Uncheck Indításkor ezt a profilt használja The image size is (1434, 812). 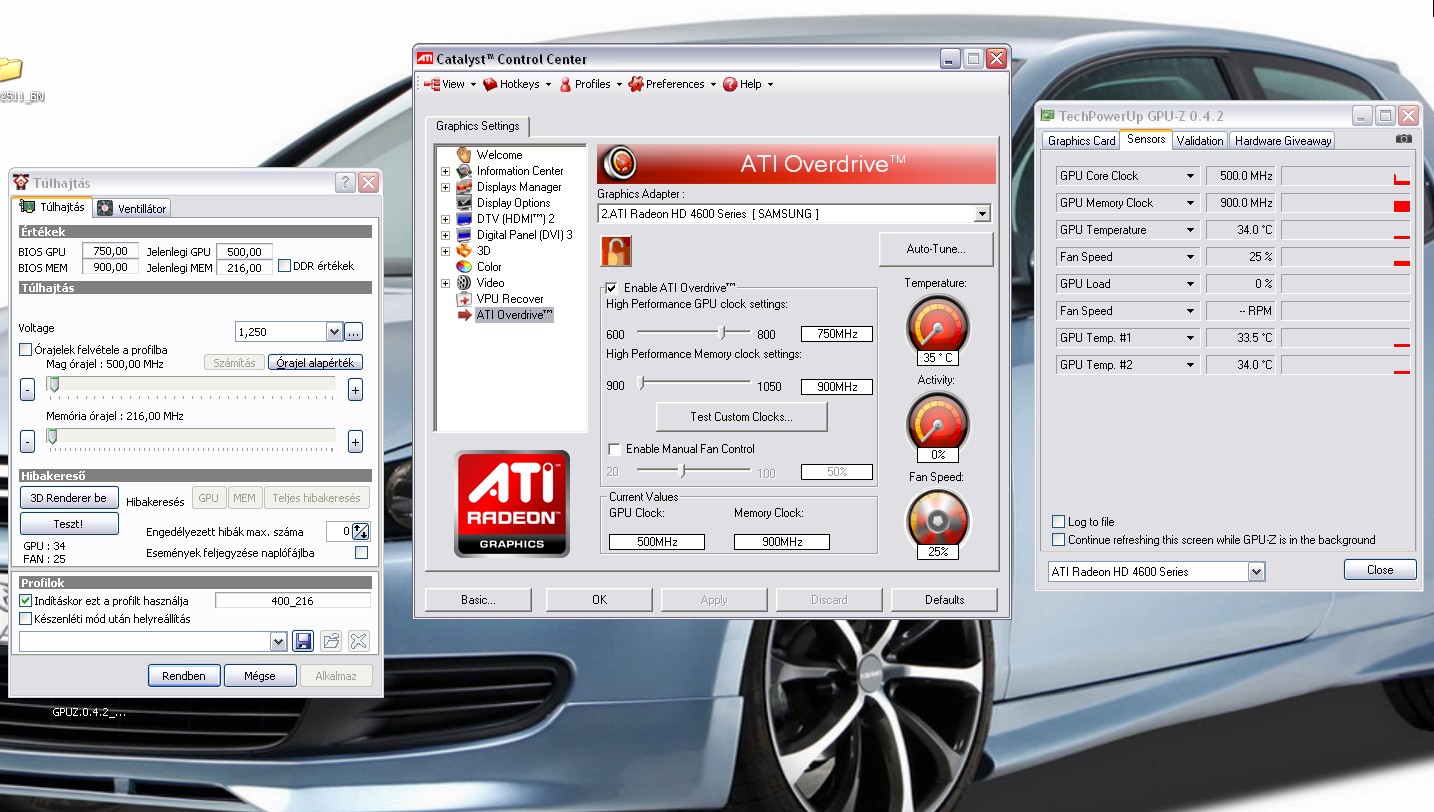[26, 601]
